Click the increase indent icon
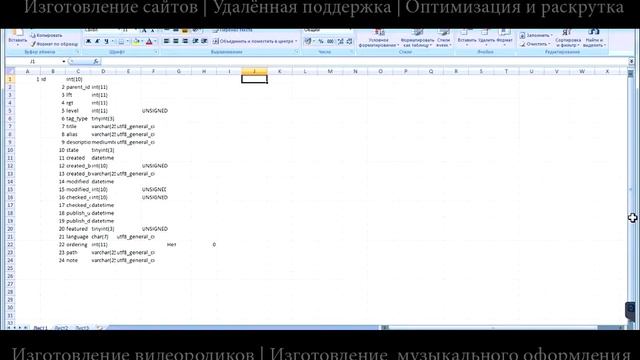 tap(204, 41)
